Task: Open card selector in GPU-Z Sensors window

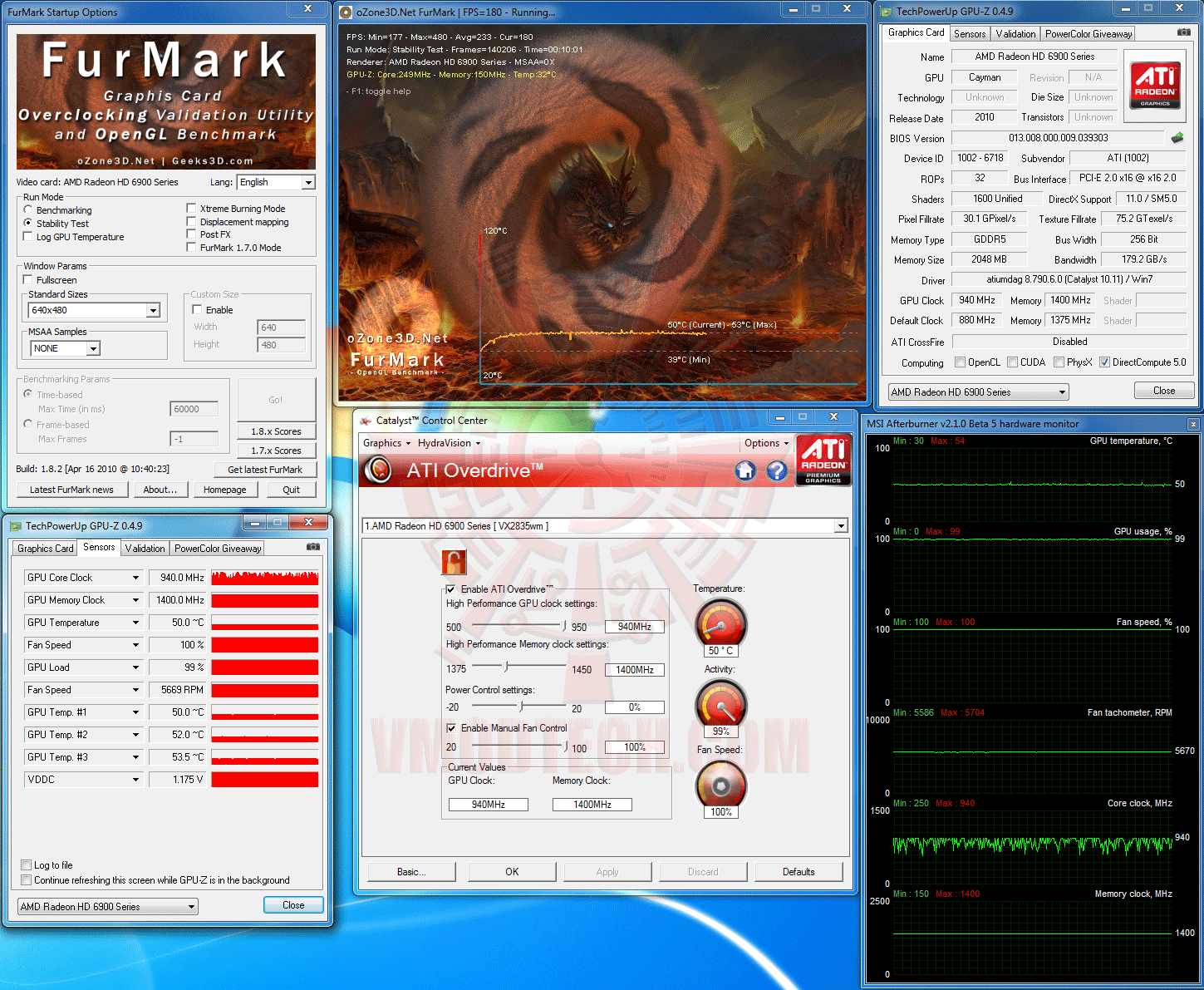Action: pos(108,907)
